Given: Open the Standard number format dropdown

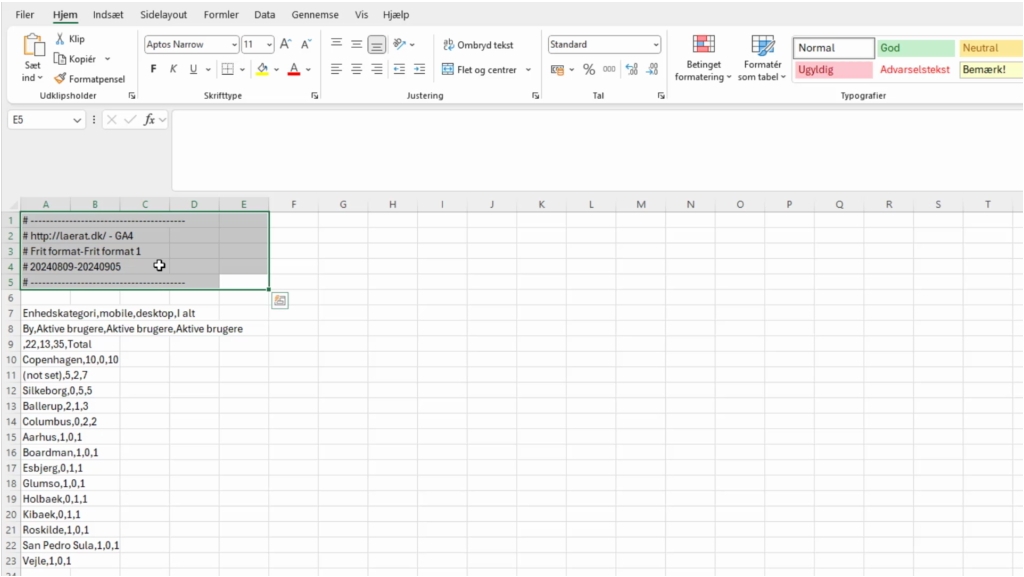Looking at the screenshot, I should [x=655, y=44].
